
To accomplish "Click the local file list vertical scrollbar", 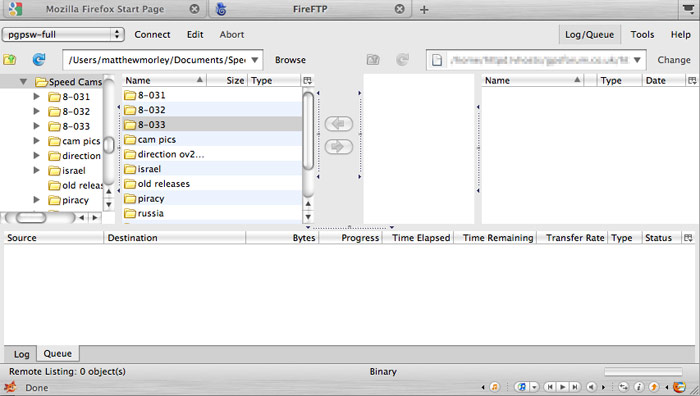I will 308,131.
